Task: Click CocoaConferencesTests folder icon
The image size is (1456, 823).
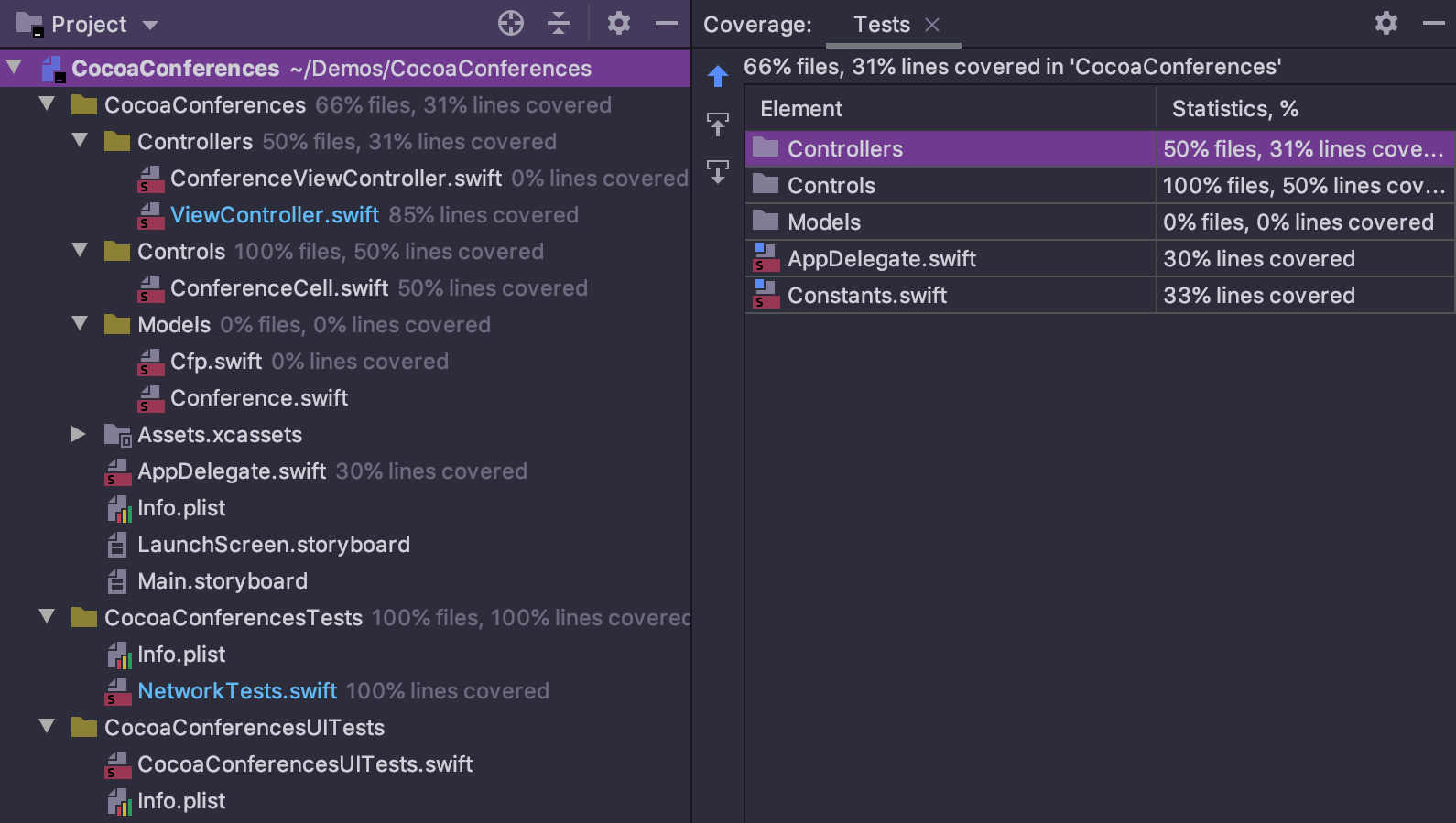Action: click(84, 617)
